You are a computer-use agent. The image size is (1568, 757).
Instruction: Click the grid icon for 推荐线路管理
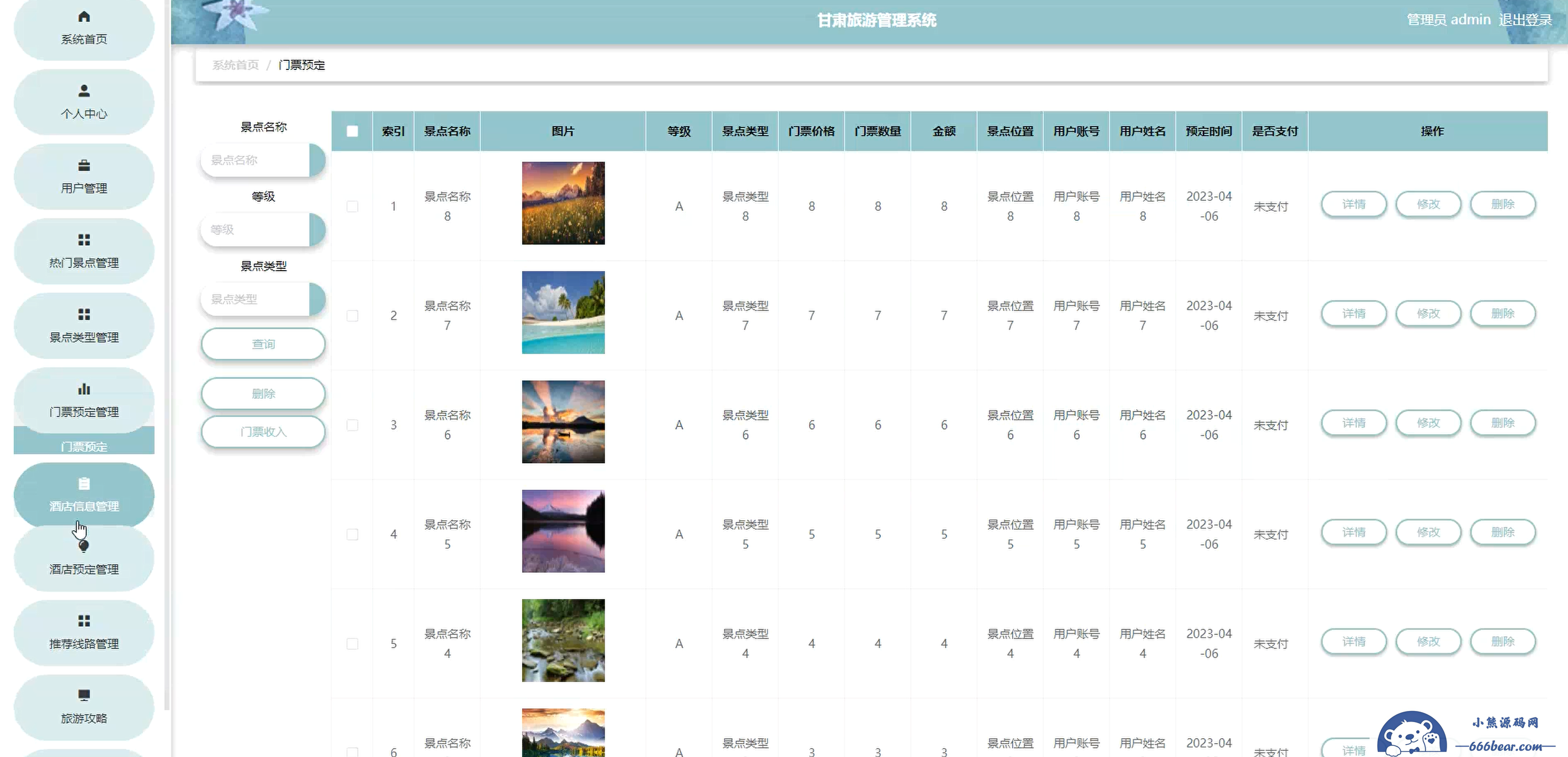[84, 621]
